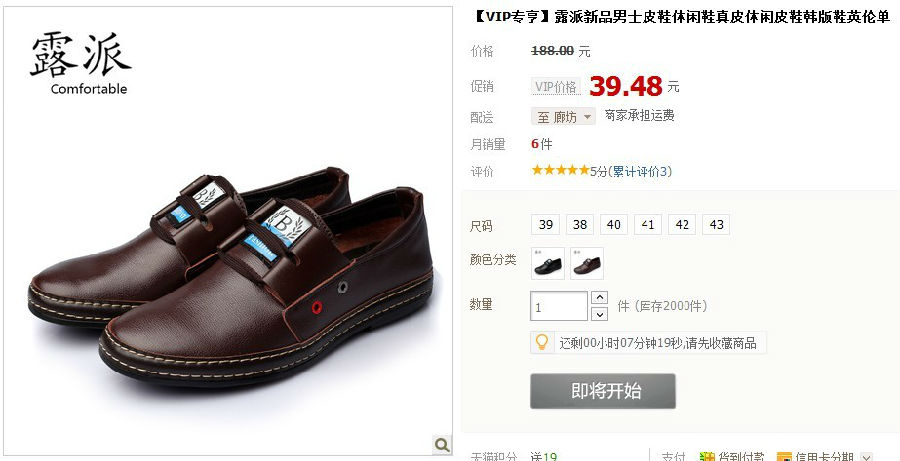Expand the credit card installment dropdown arrow

pos(866,457)
